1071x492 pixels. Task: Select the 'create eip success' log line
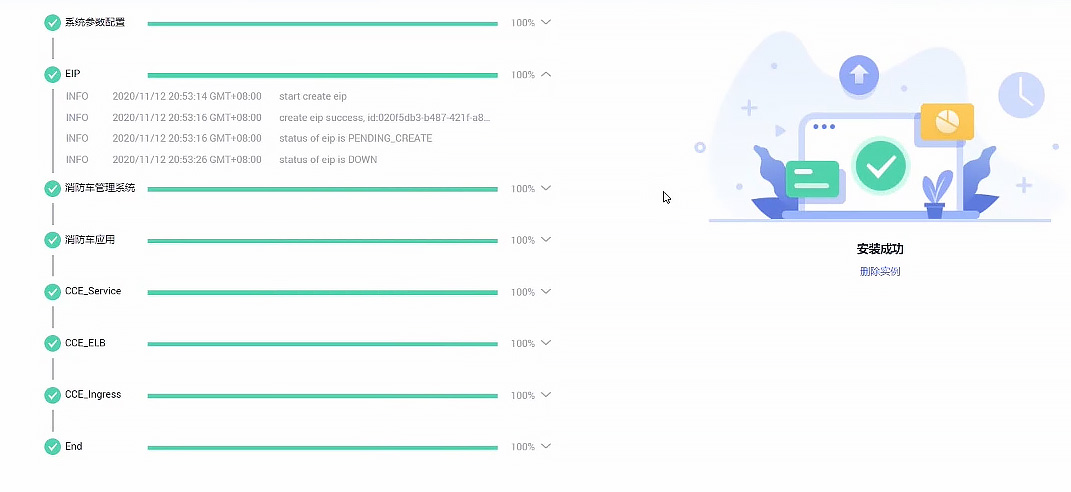(385, 117)
